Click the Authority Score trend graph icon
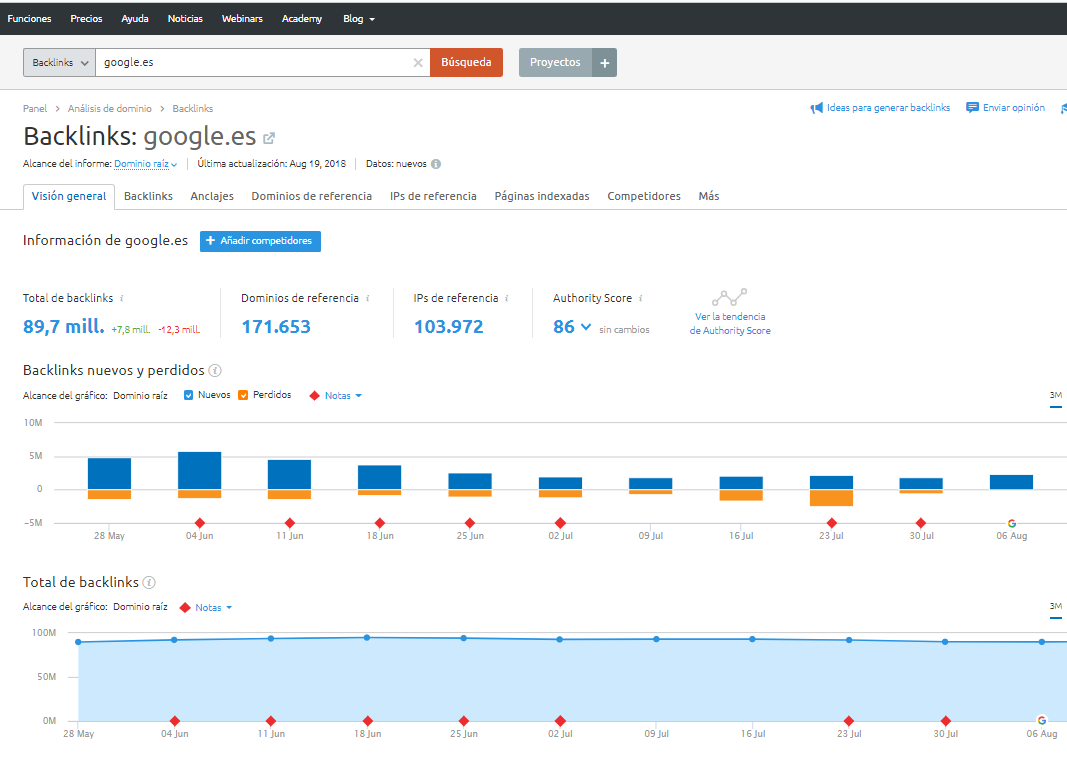The height and width of the screenshot is (761, 1067). coord(729,297)
